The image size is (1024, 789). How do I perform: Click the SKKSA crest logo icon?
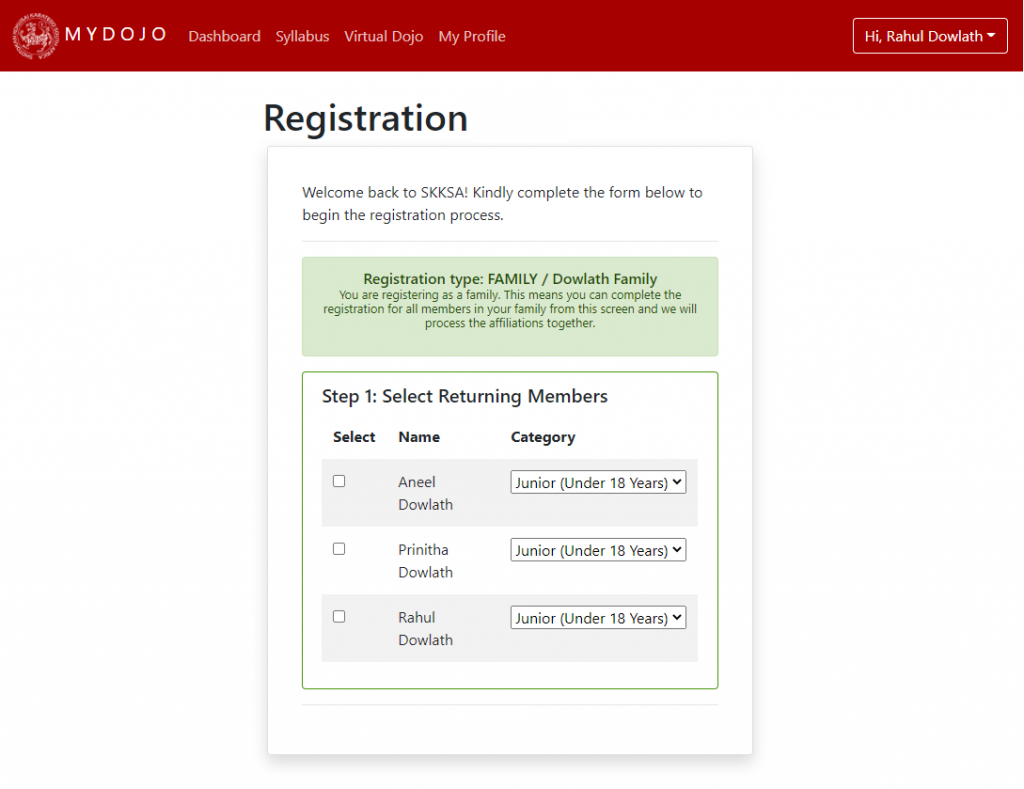point(35,36)
